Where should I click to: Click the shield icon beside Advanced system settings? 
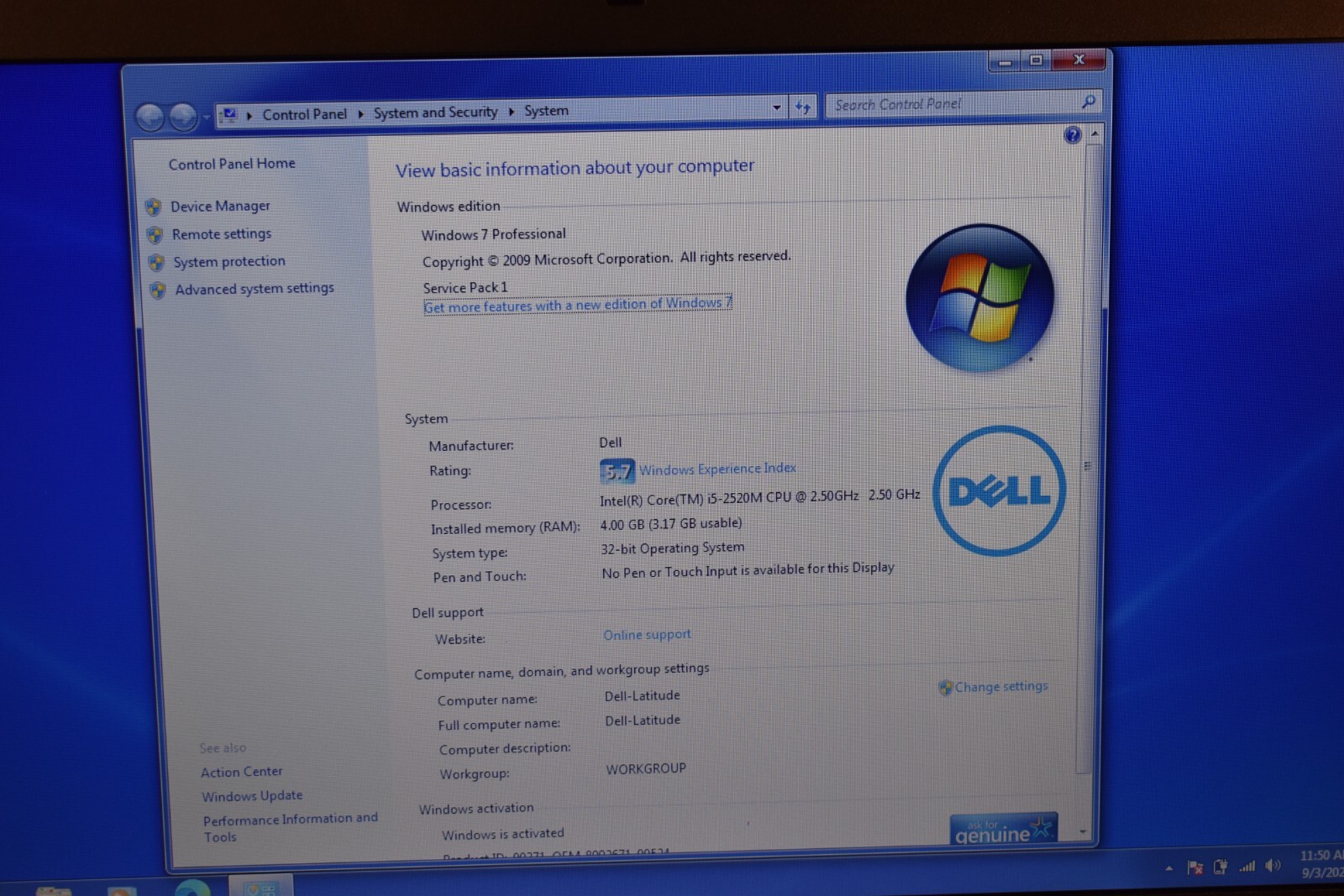[x=157, y=291]
